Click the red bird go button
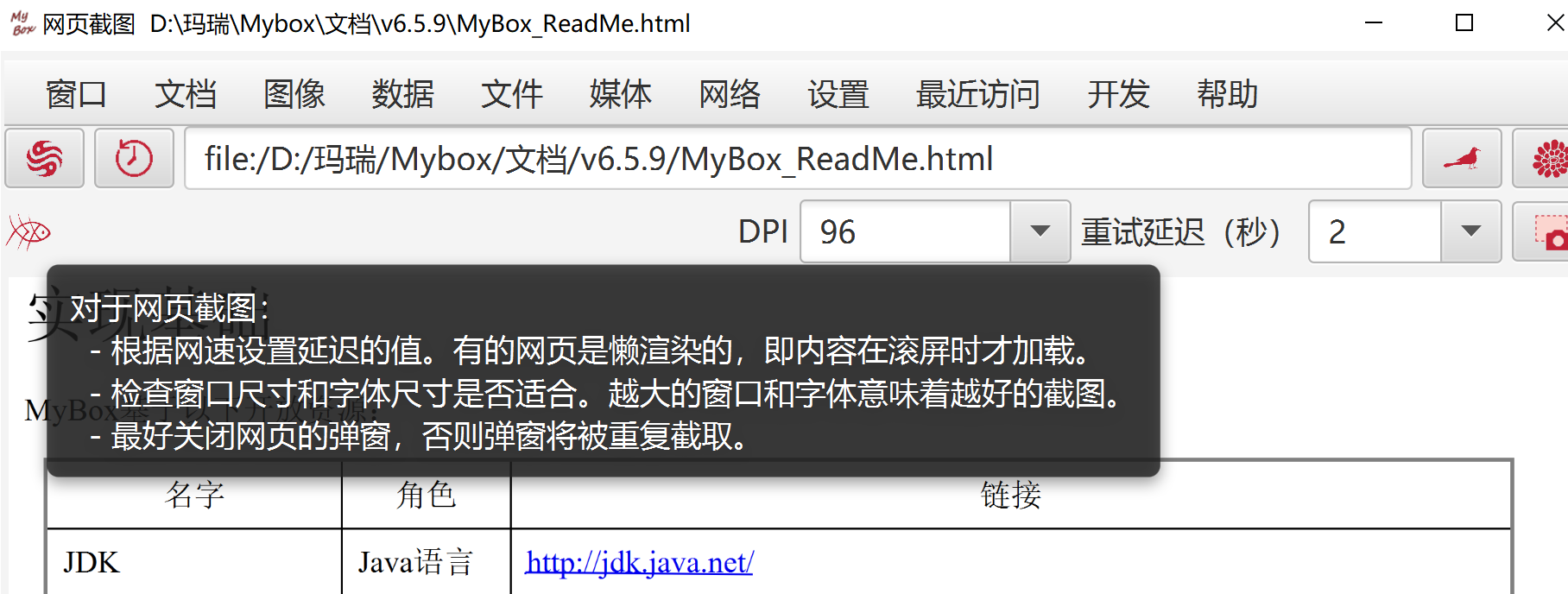Image resolution: width=1568 pixels, height=594 pixels. [1462, 158]
